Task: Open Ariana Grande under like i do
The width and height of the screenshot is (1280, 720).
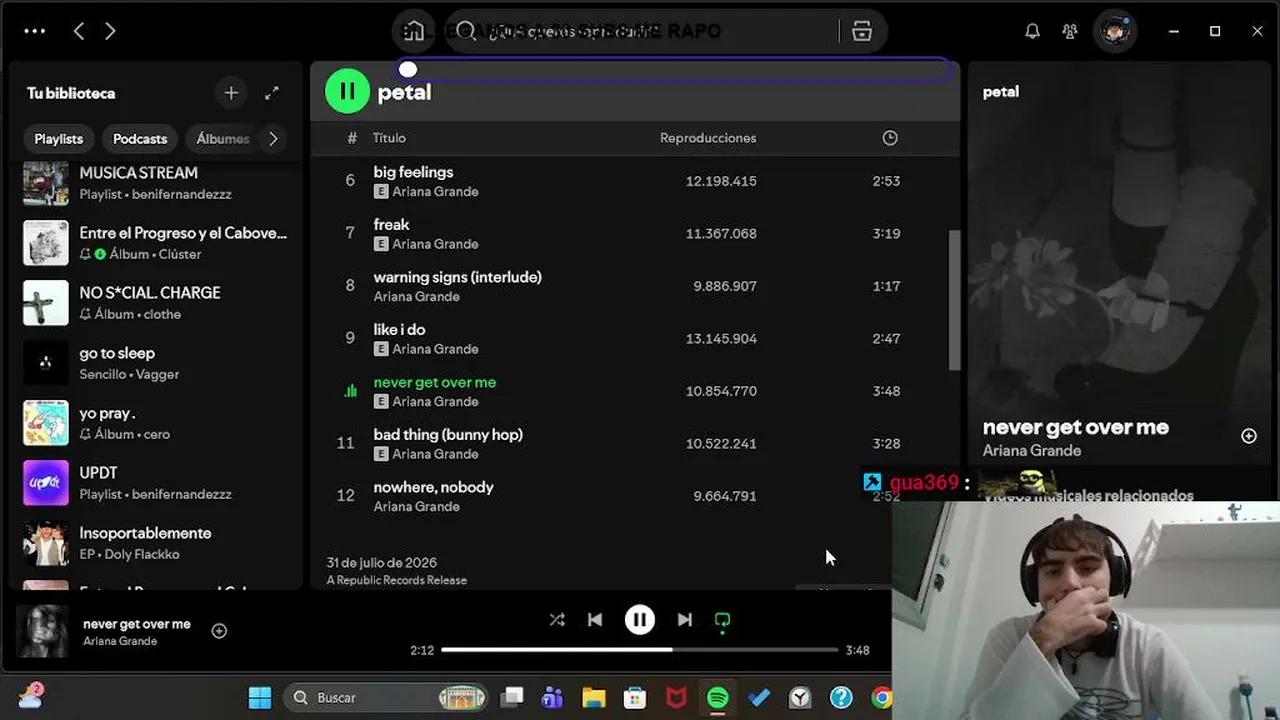Action: (x=435, y=349)
